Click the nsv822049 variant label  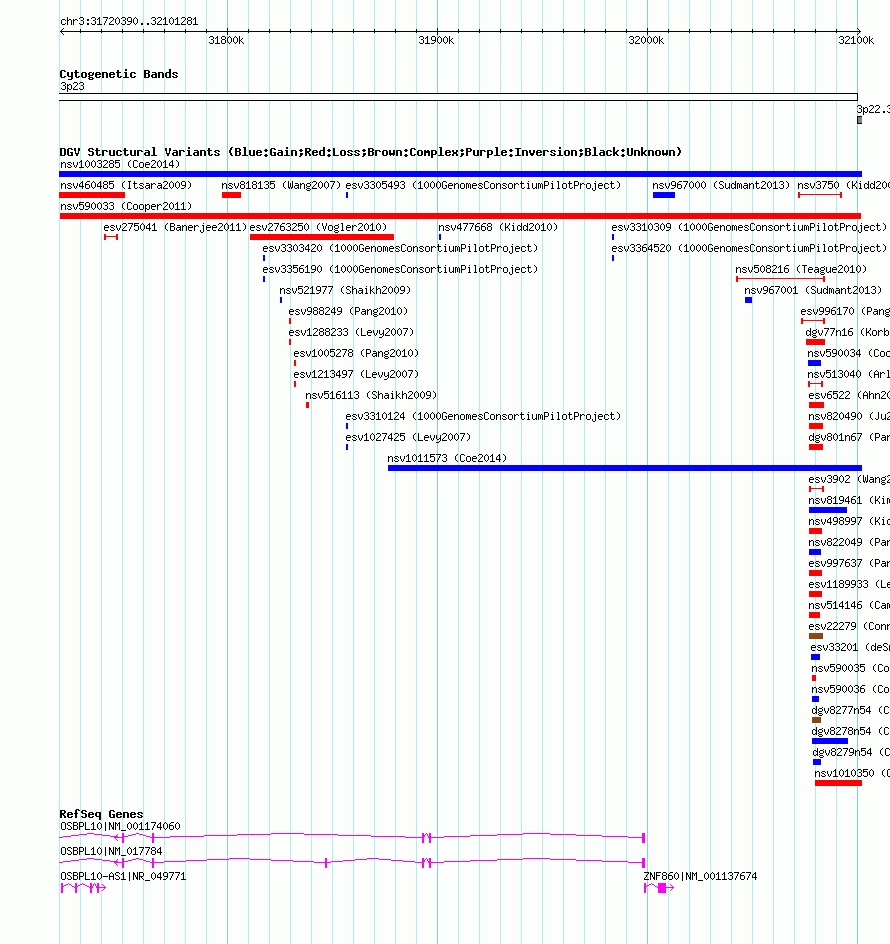coord(849,544)
